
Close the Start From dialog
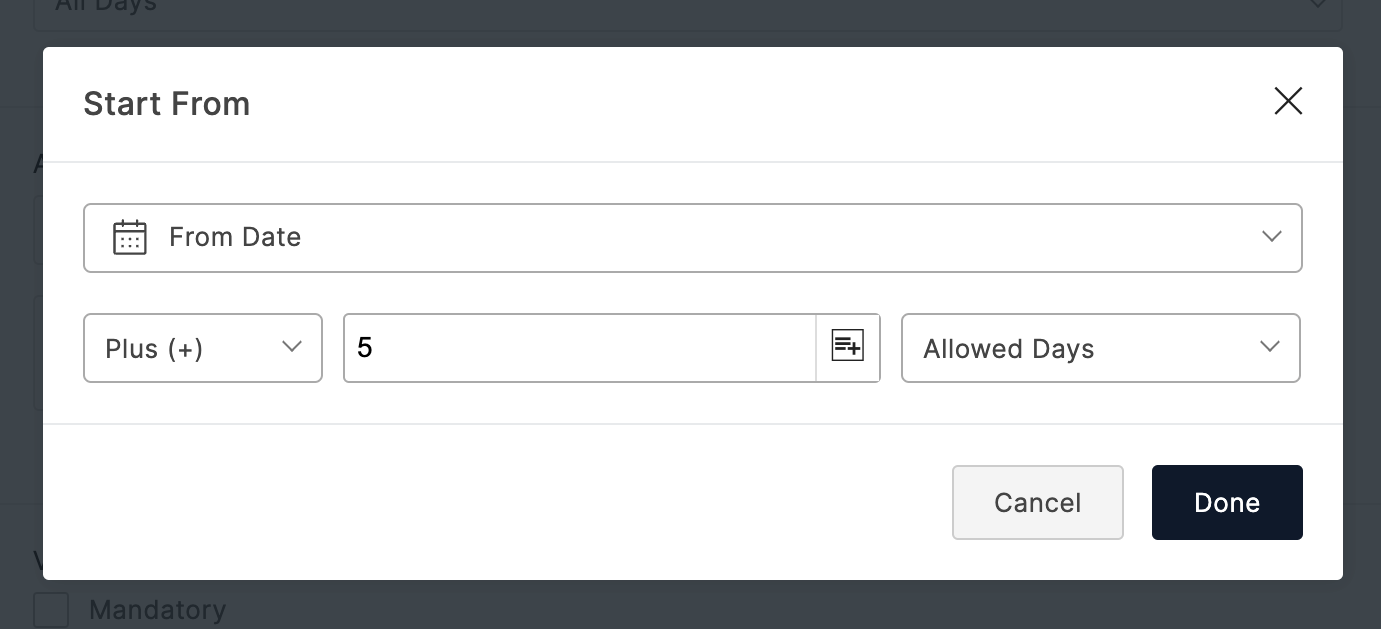pyautogui.click(x=1288, y=101)
